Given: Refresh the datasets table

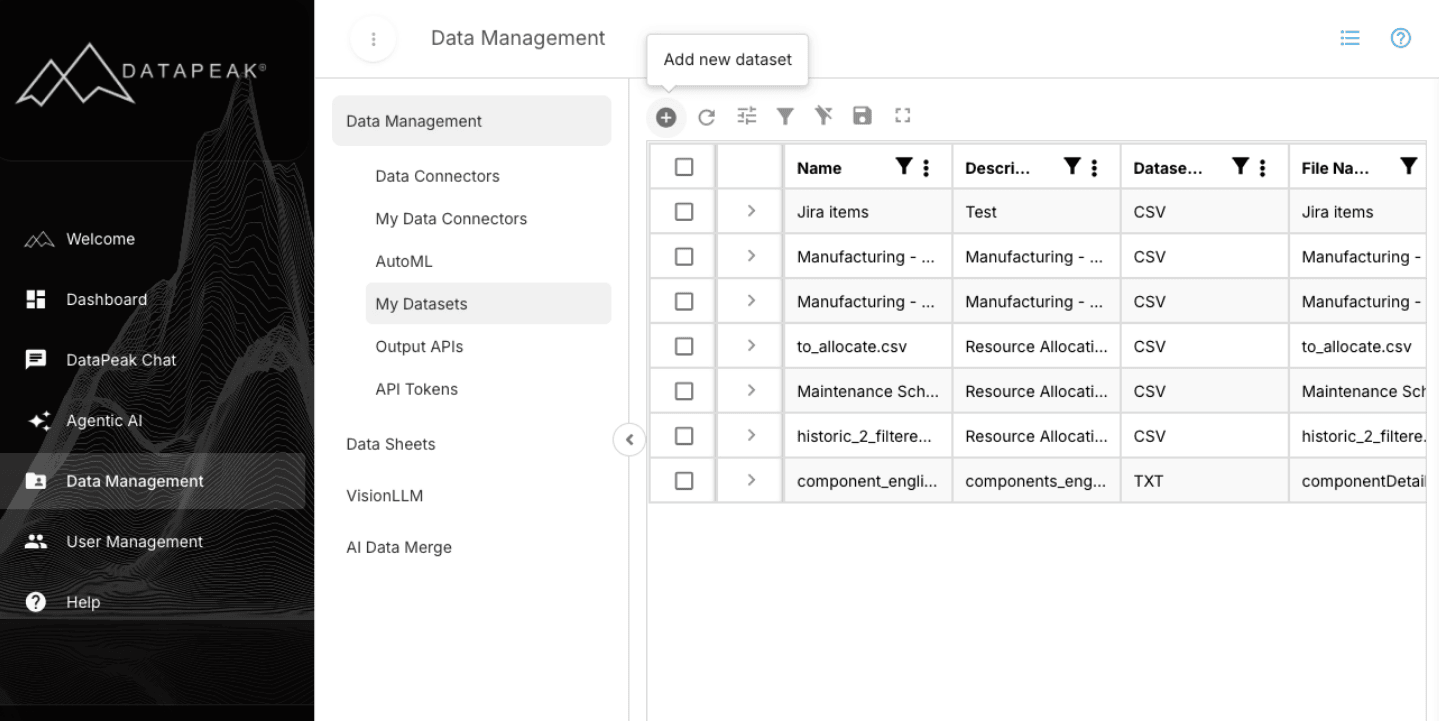Looking at the screenshot, I should (706, 117).
